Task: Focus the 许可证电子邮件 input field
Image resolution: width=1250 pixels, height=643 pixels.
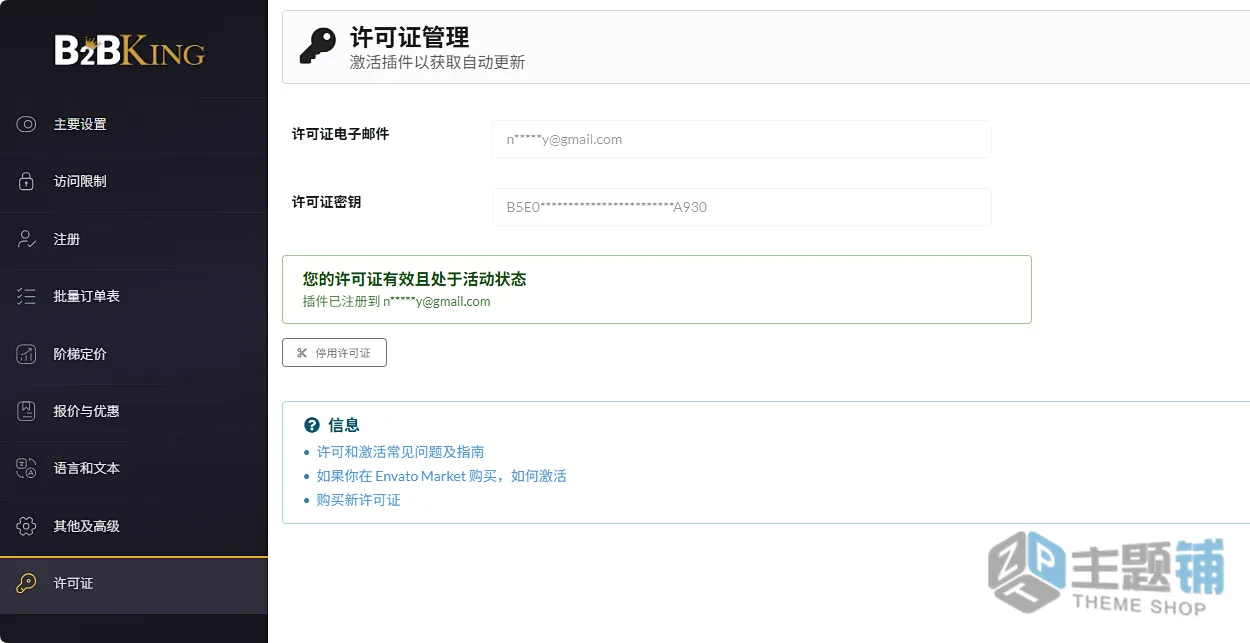Action: (x=741, y=139)
